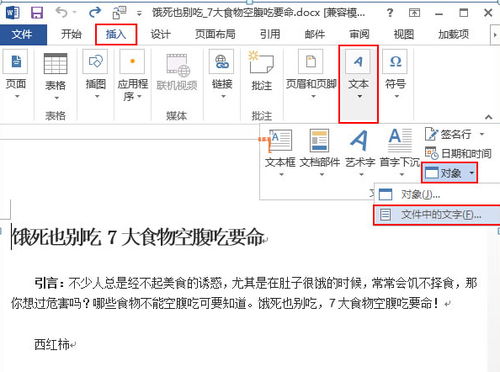The image size is (500, 372).
Task: Insert 艺术字 (WordArt)
Action: pos(360,153)
